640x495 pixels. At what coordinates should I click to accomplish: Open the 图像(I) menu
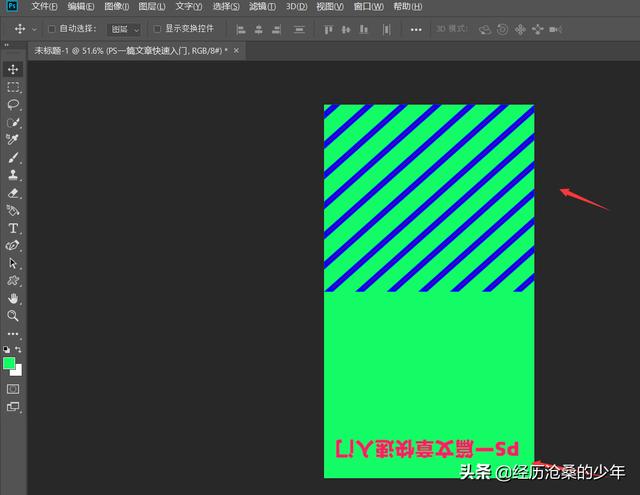[x=116, y=7]
